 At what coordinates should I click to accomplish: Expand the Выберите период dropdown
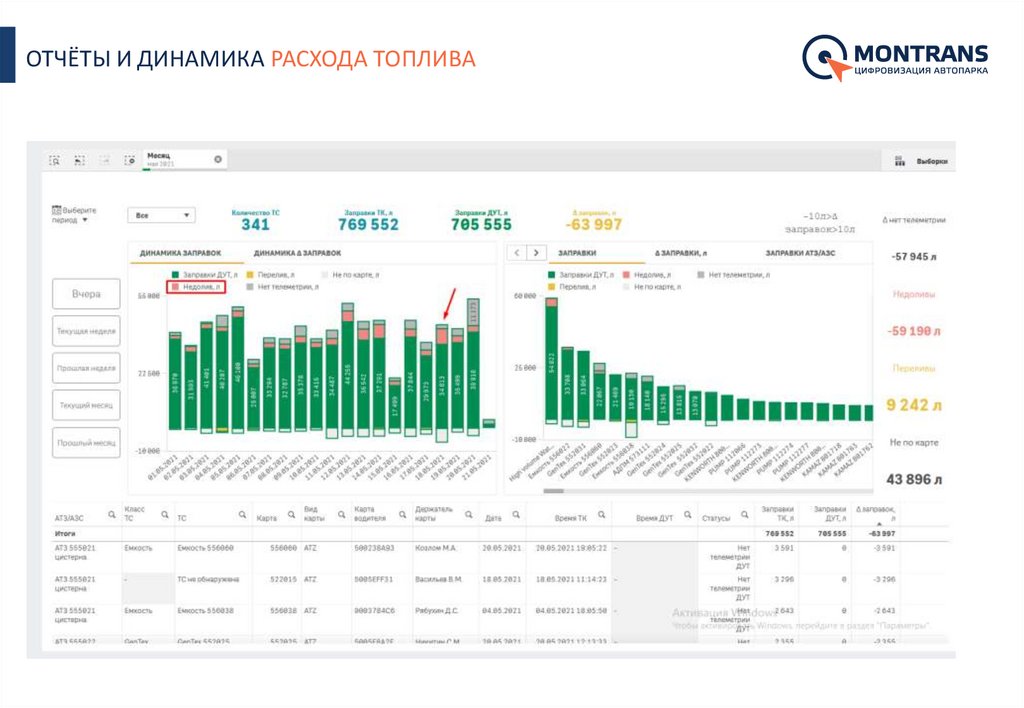coord(73,212)
